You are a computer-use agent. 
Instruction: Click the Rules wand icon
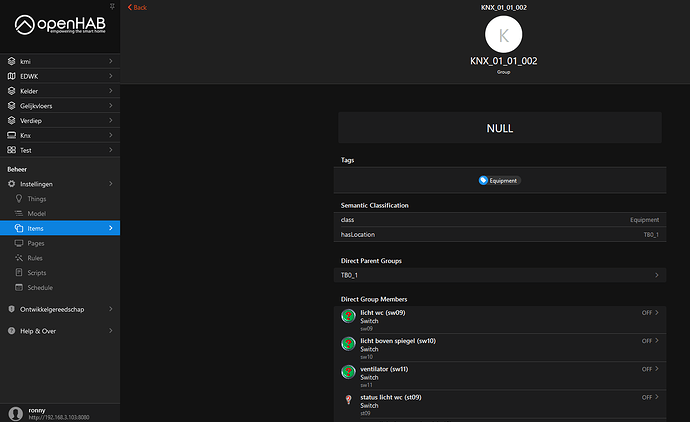click(x=19, y=258)
